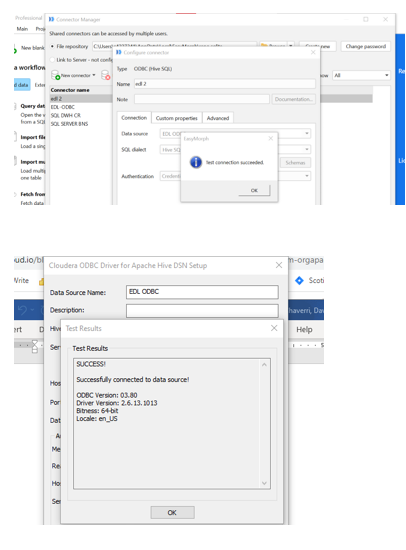Screen dimensions: 406x550
Task: Expand the SQL dialect dropdown
Action: 307,149
